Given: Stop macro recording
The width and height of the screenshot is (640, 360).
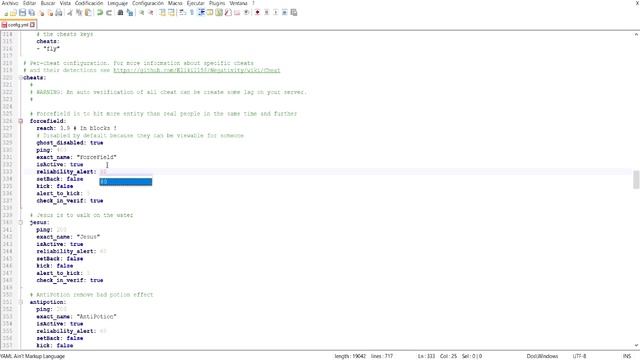Looking at the screenshot, I should tap(267, 13).
